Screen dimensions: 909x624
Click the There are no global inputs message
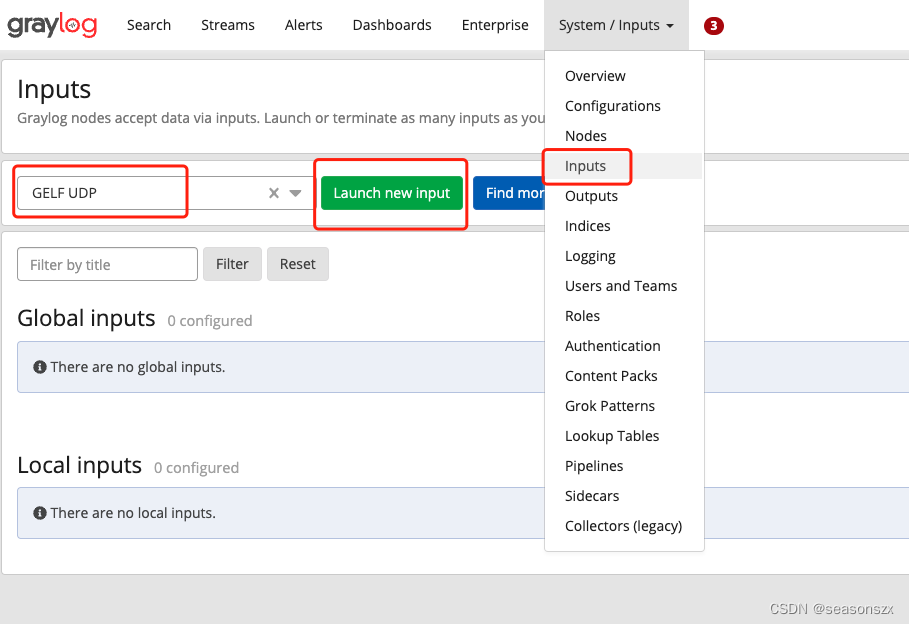[138, 367]
